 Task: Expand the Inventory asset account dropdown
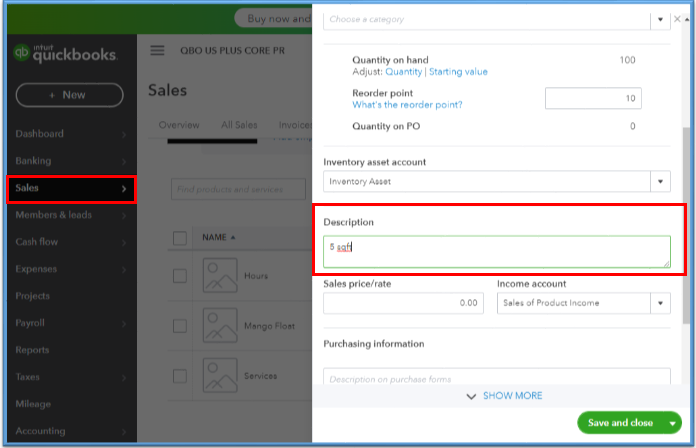[660, 181]
